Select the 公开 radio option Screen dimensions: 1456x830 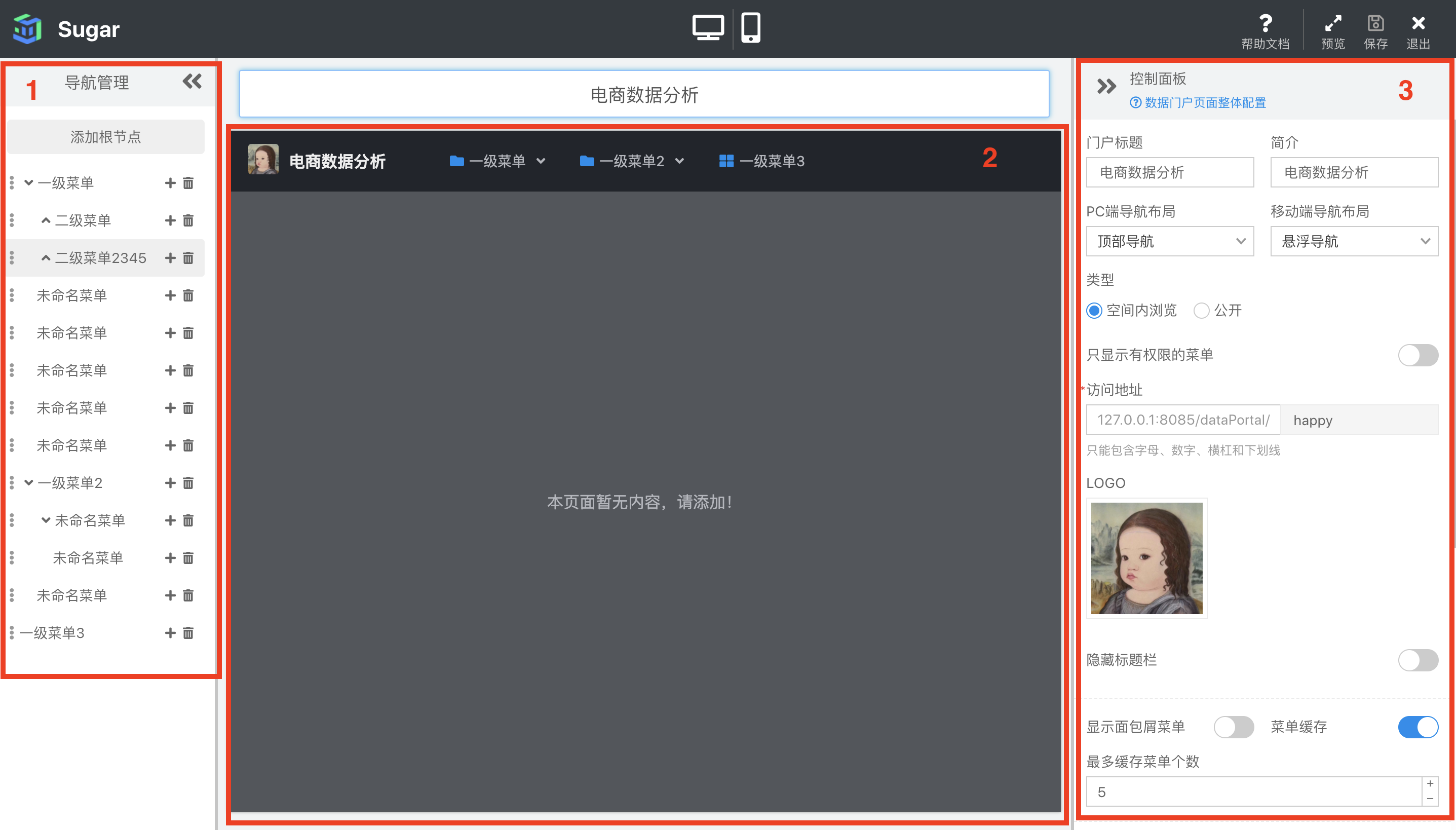[x=1201, y=311]
